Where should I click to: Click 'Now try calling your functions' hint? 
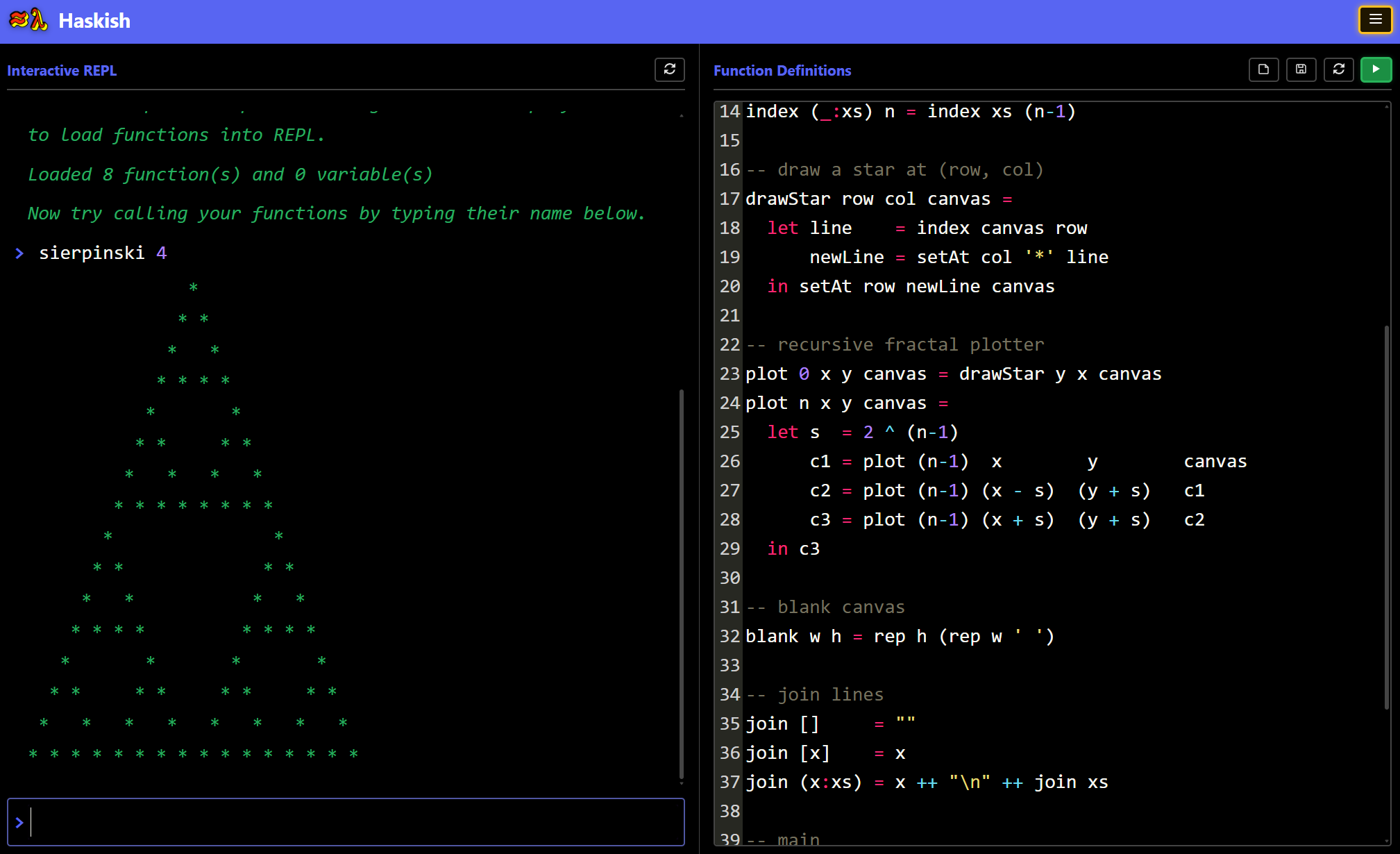(x=337, y=213)
